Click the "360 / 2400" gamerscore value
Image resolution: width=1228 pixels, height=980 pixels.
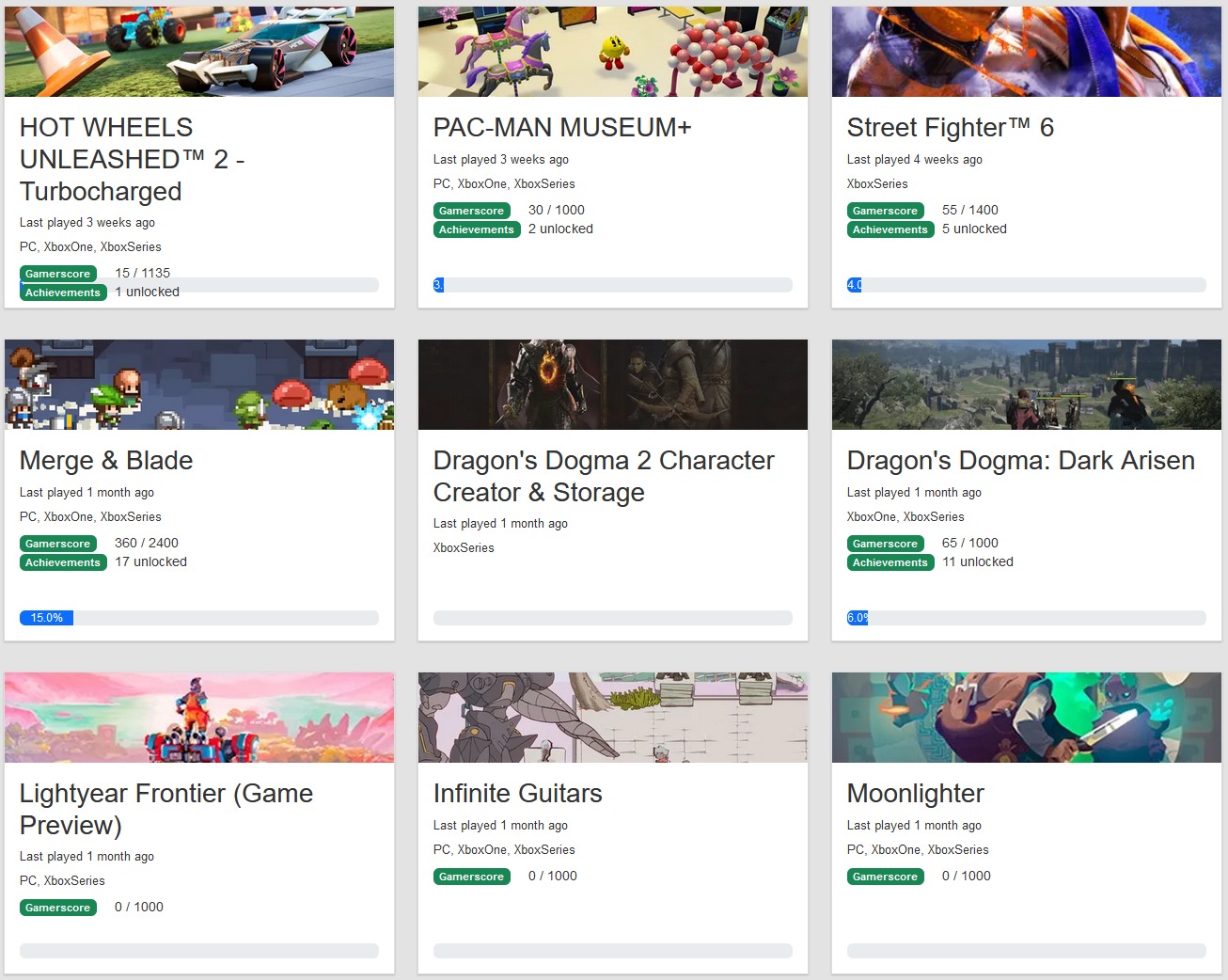(x=147, y=543)
